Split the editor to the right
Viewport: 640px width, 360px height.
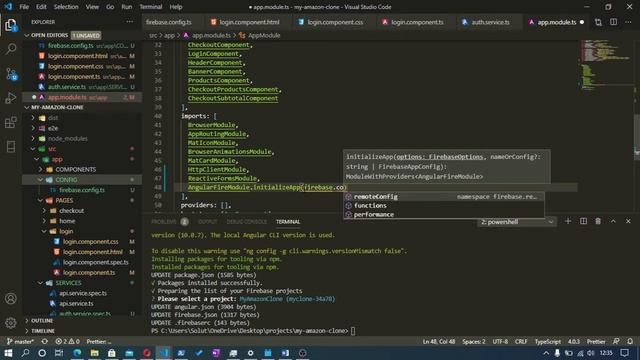[613, 22]
